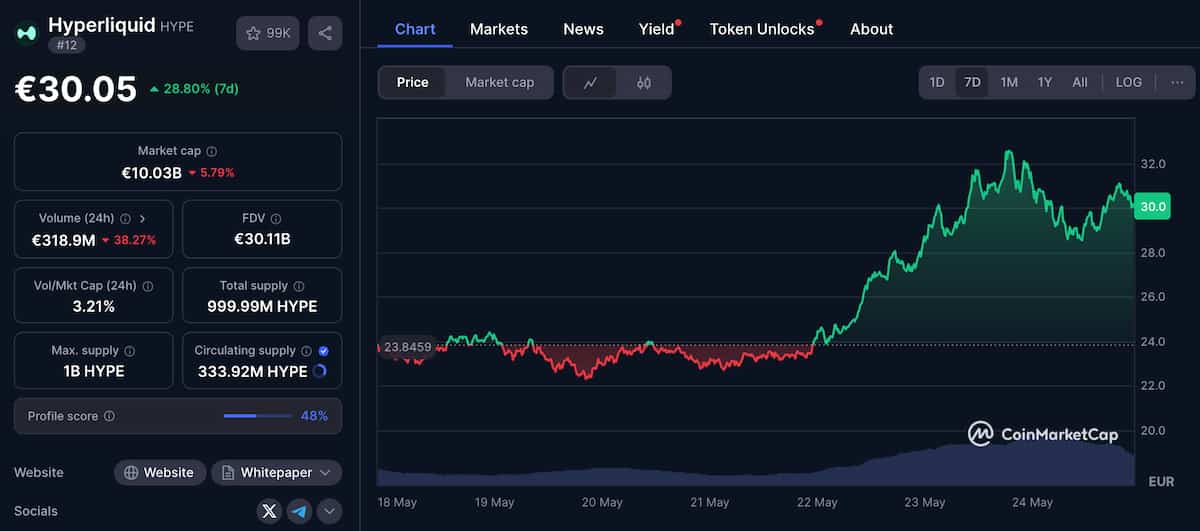Switch to the News tab
This screenshot has height=531, width=1200.
583,29
